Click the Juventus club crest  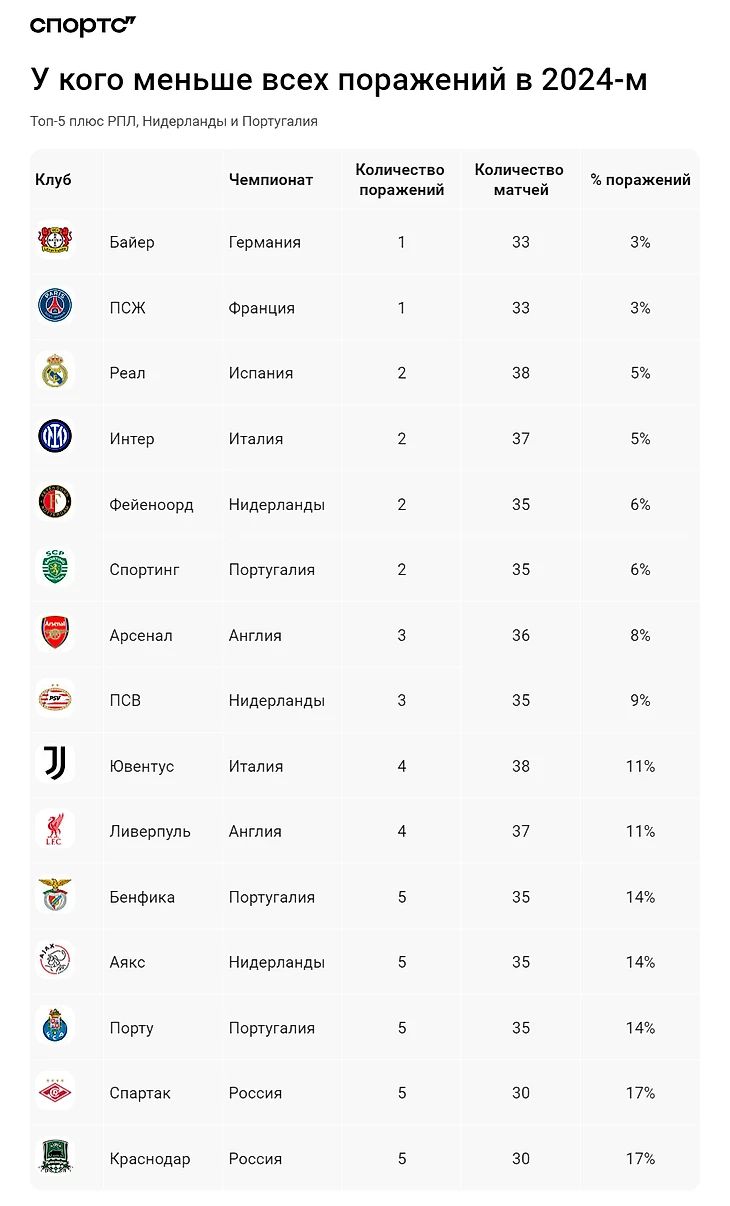pos(55,766)
